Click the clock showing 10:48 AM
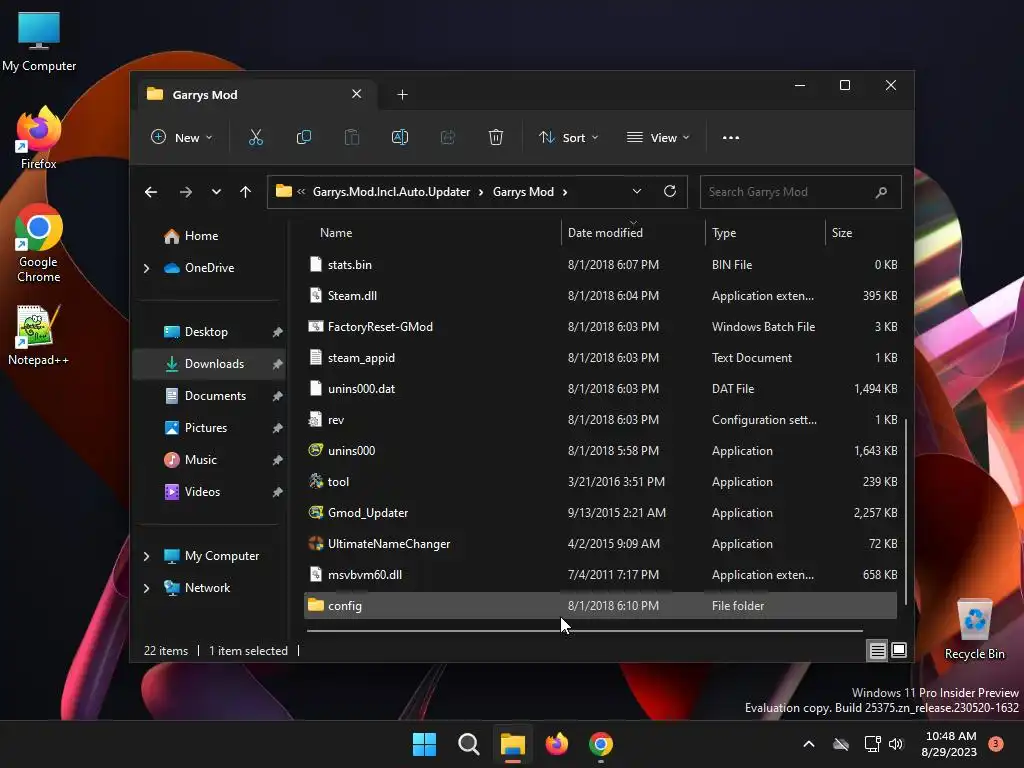This screenshot has height=768, width=1024. (x=950, y=744)
